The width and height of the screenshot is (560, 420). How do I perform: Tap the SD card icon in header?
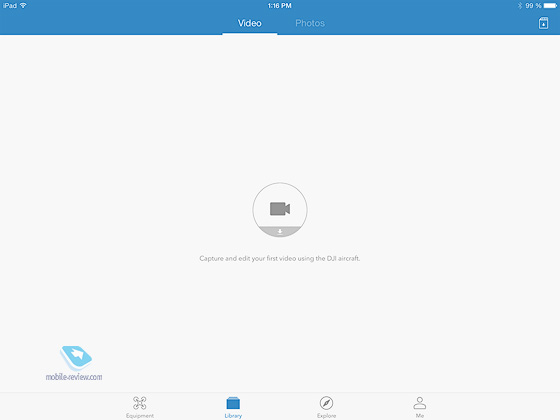(x=543, y=23)
